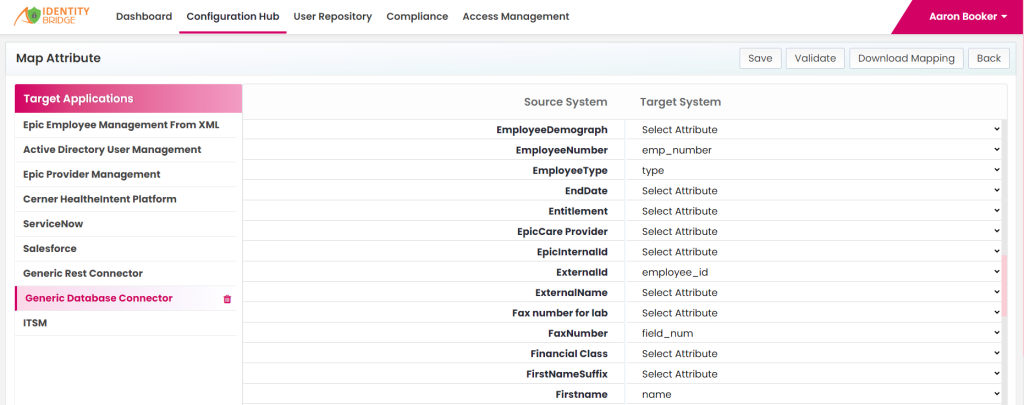
Task: Open EndDate target attribute dropdown
Action: click(x=816, y=191)
